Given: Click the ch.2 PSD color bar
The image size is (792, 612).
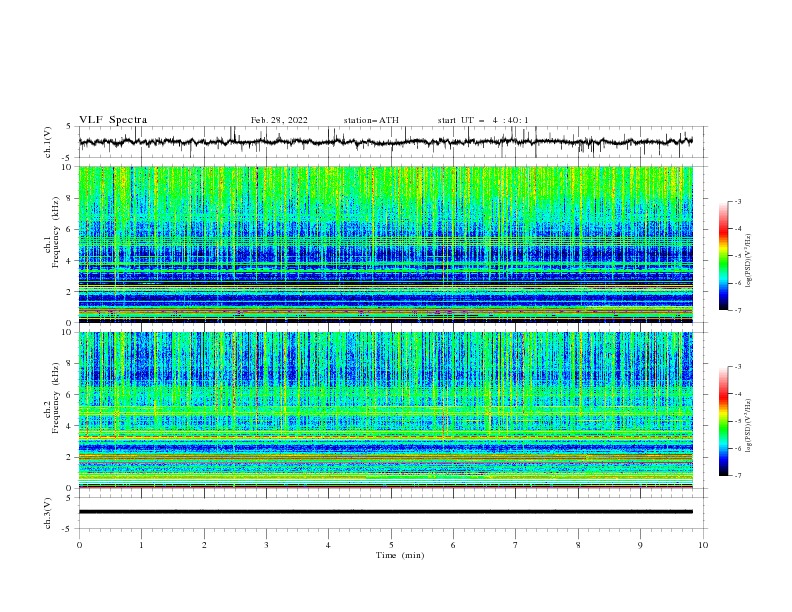Looking at the screenshot, I should 723,421.
